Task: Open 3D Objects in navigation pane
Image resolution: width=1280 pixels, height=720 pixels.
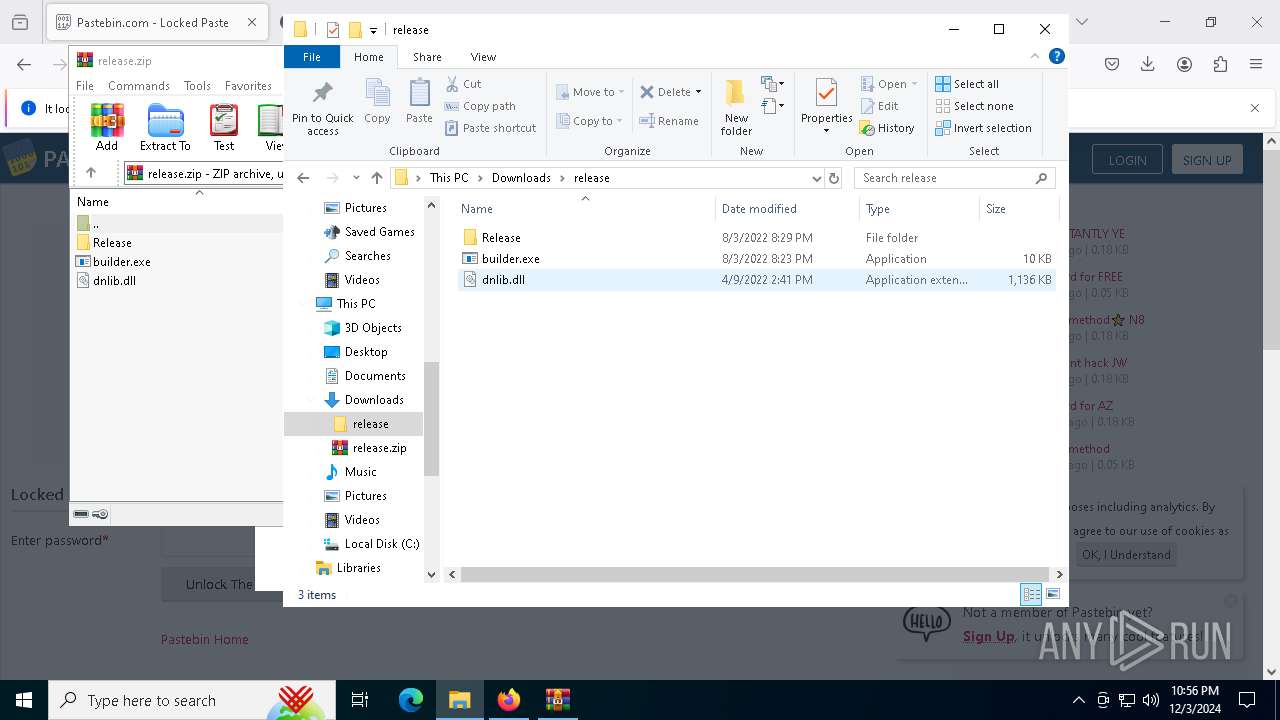Action: point(363,328)
